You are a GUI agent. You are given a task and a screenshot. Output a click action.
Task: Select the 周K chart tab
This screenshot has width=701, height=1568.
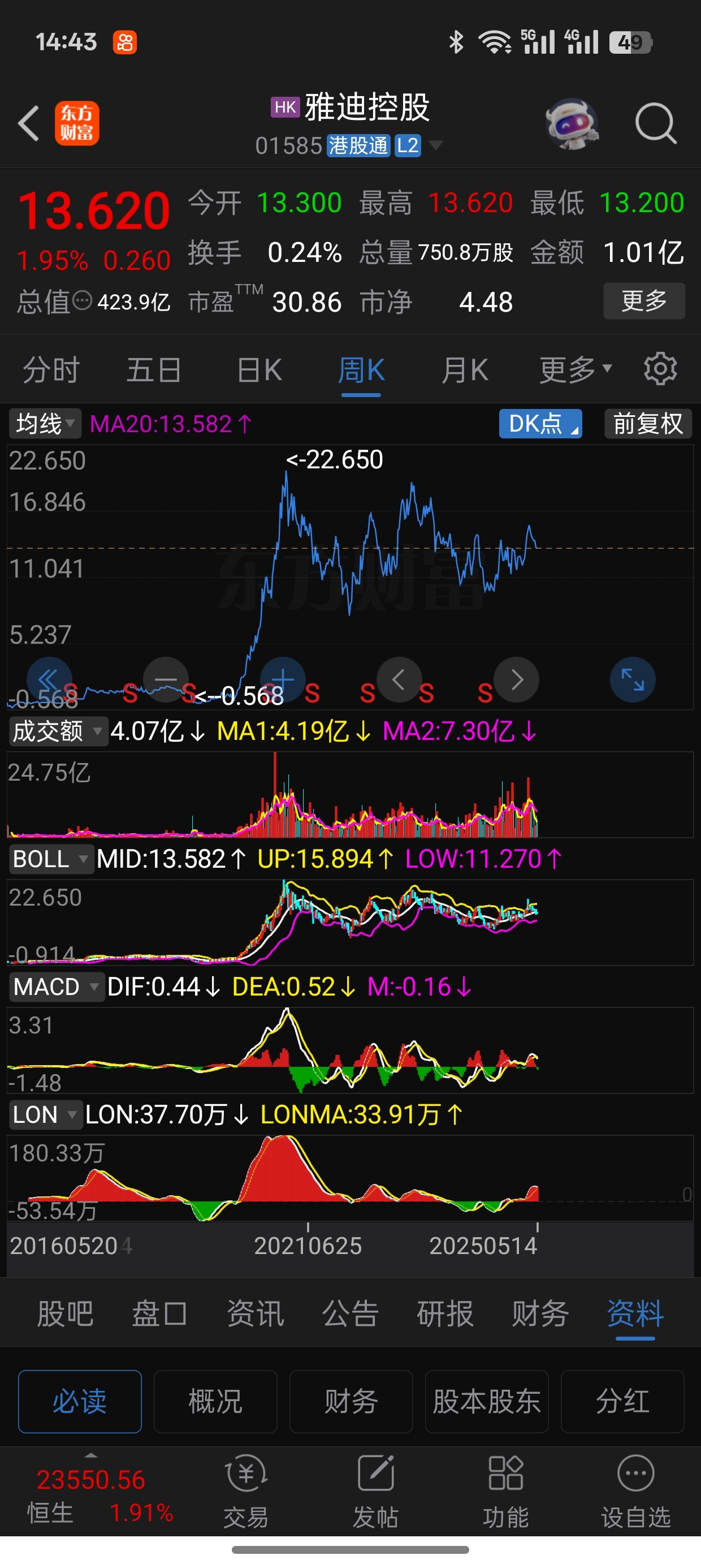[x=361, y=369]
